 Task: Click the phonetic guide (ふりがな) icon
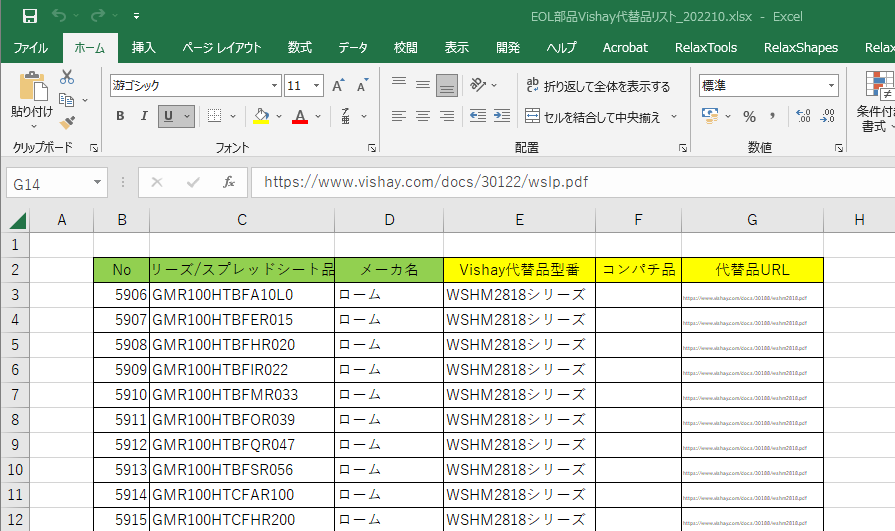(x=345, y=116)
